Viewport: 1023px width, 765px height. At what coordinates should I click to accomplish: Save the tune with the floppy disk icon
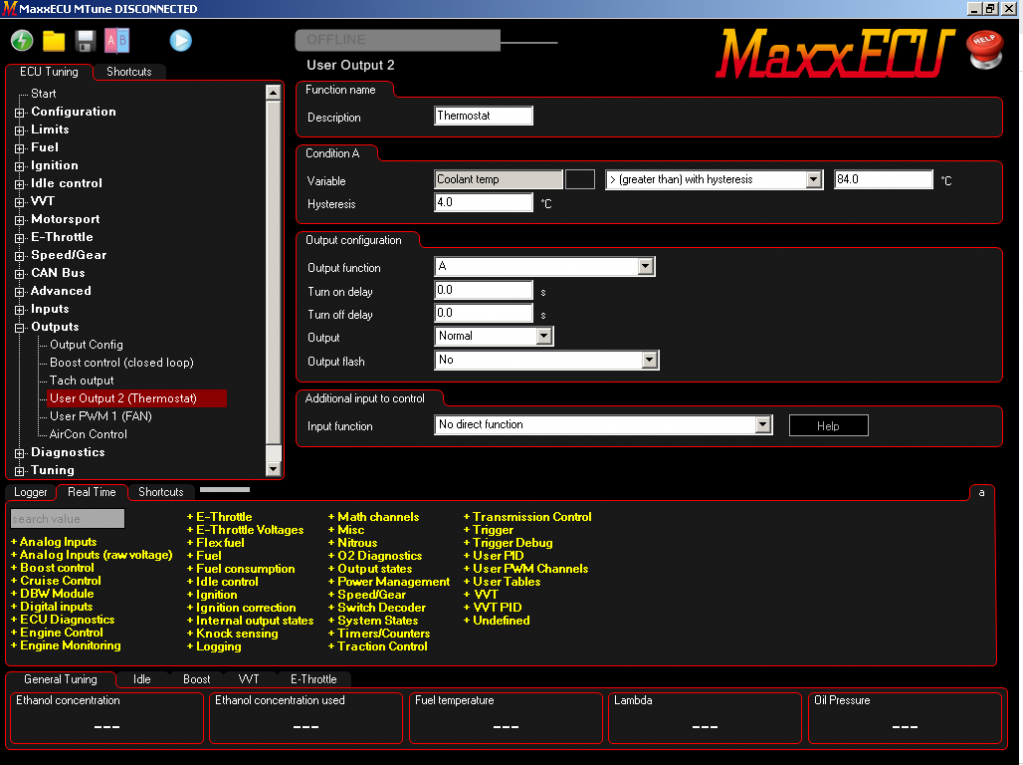(x=85, y=41)
